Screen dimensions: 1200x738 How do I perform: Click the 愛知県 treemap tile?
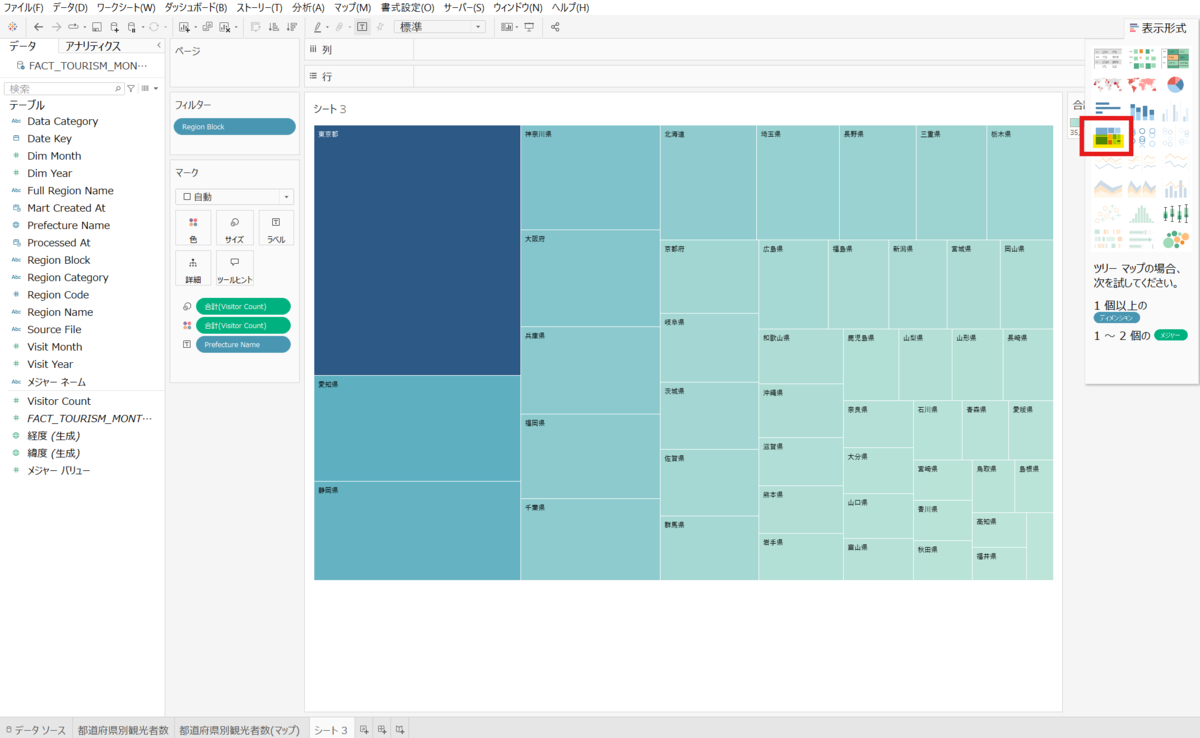[x=417, y=428]
